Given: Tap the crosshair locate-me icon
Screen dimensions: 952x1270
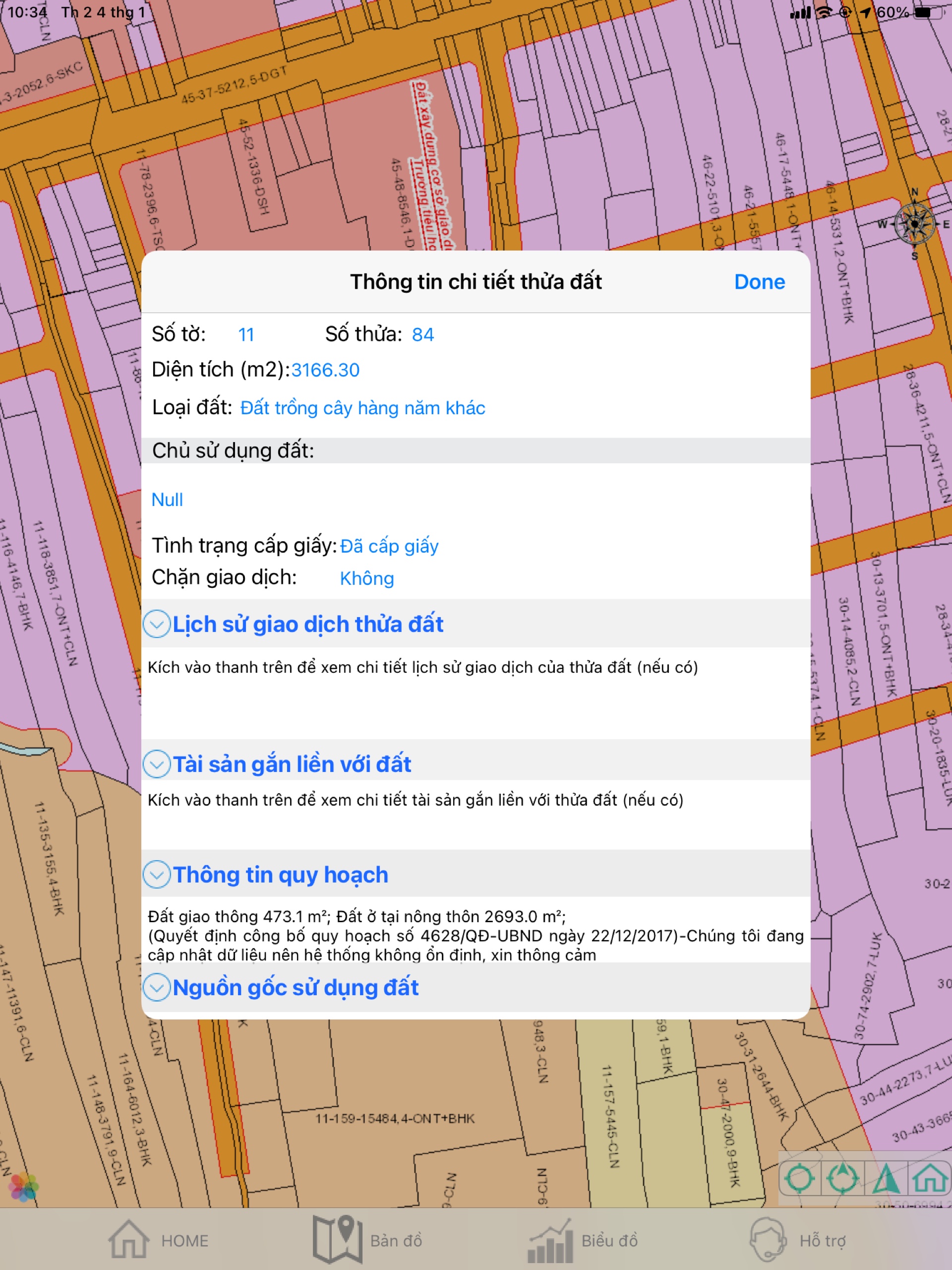Looking at the screenshot, I should coord(799,1179).
